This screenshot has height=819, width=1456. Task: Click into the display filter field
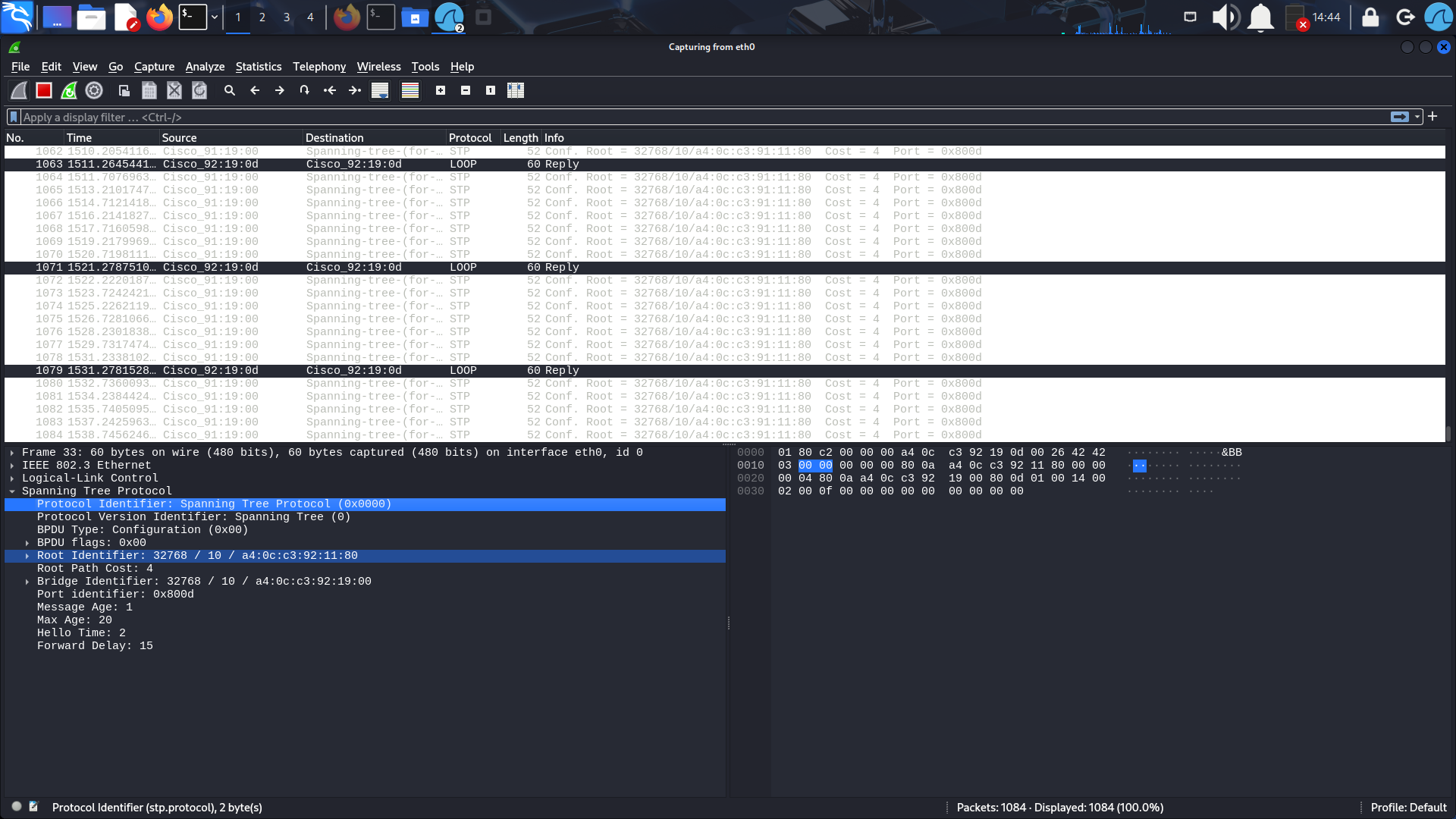705,117
